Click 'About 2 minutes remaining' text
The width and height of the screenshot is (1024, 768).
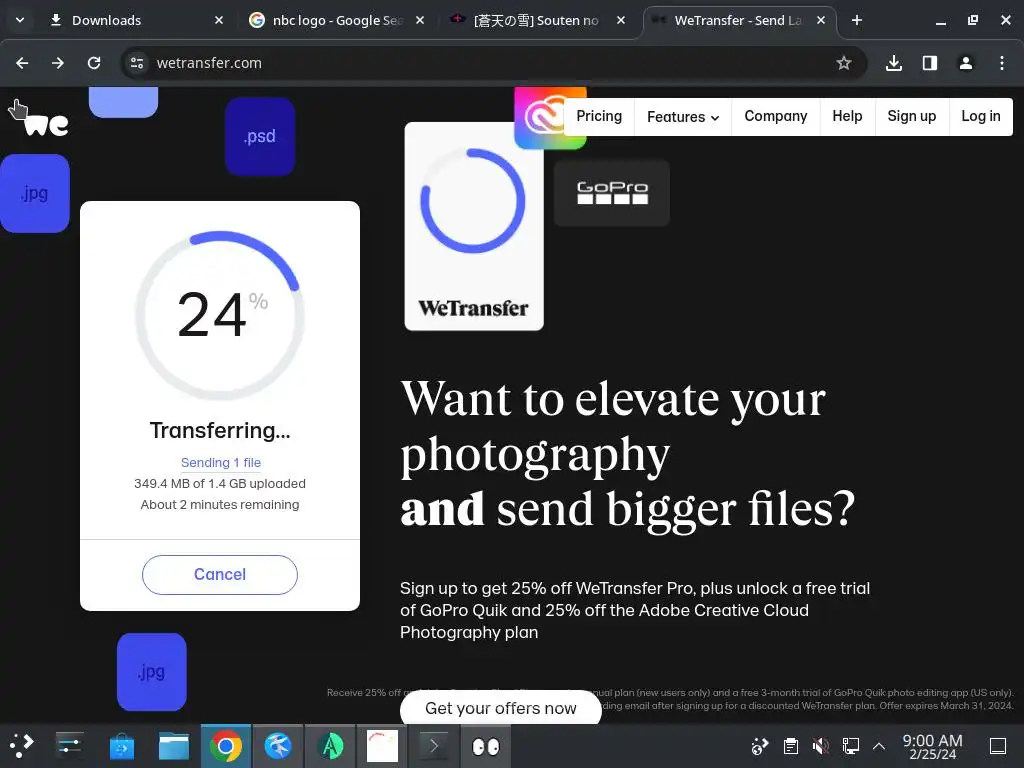[x=220, y=505]
